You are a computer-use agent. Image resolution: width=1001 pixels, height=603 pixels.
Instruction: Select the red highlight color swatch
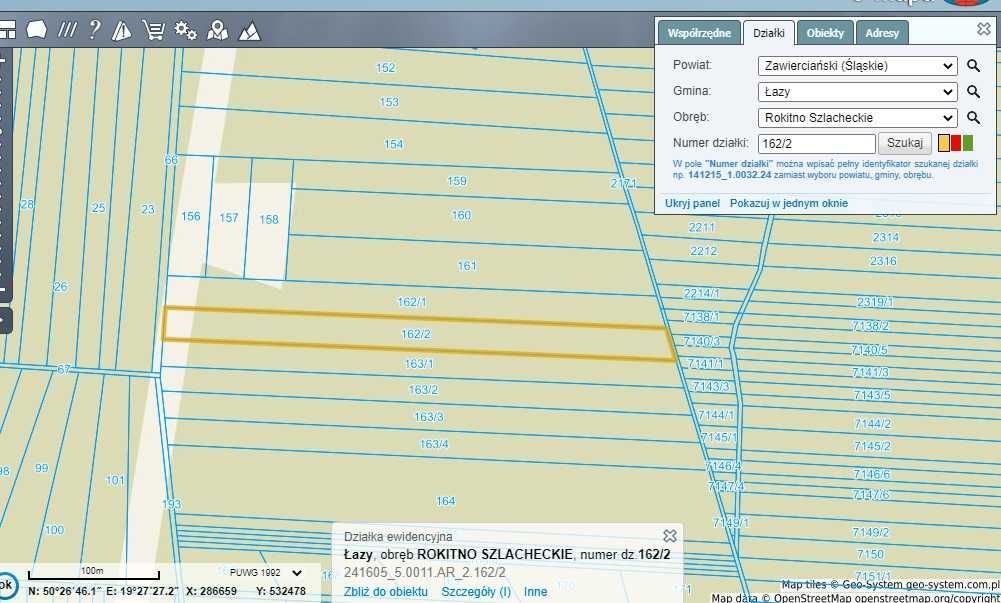click(x=956, y=143)
